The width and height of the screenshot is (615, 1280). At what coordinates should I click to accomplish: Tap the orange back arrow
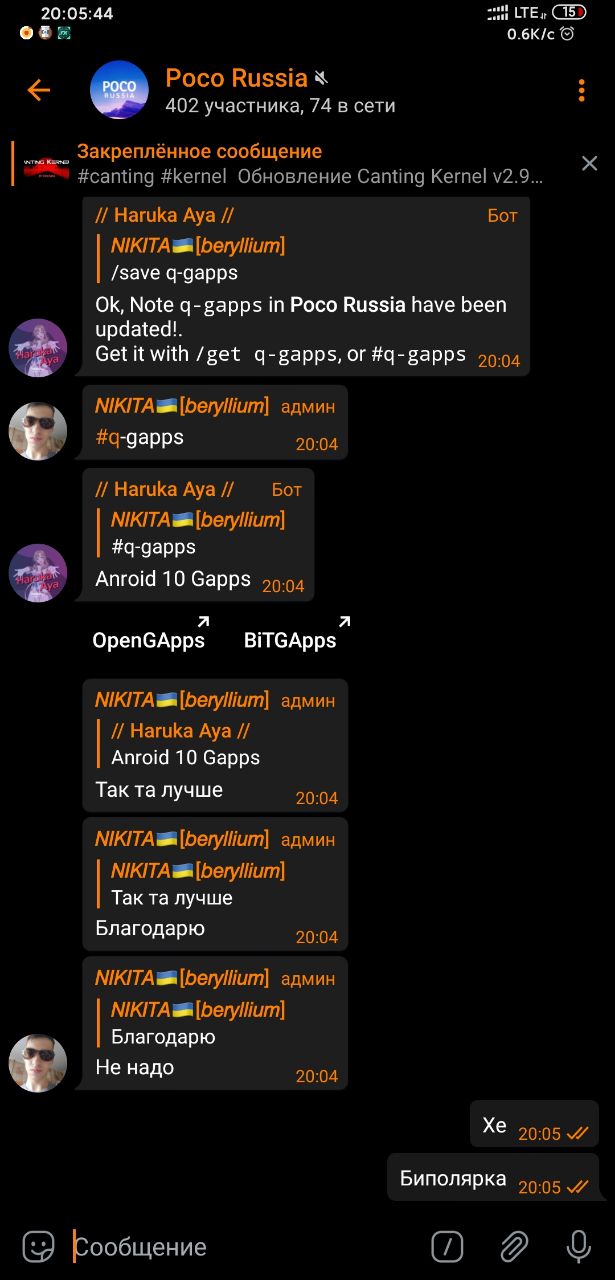(38, 91)
